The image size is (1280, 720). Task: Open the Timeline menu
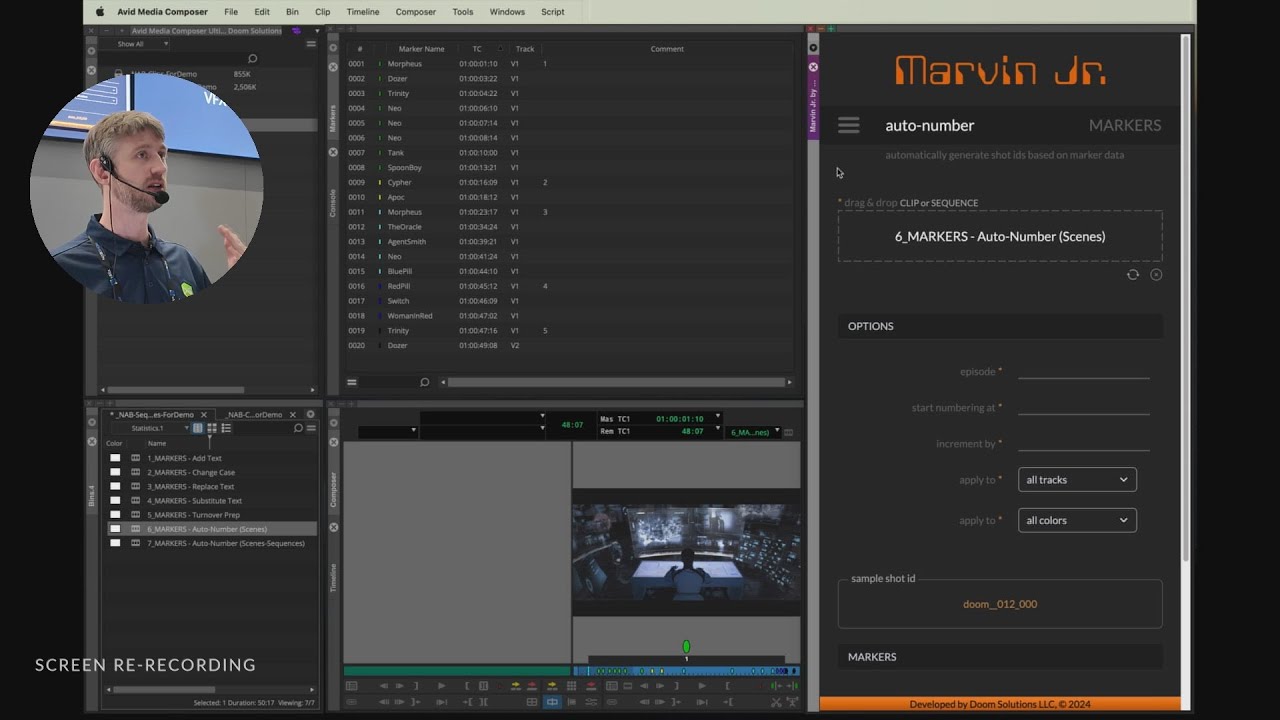point(363,12)
